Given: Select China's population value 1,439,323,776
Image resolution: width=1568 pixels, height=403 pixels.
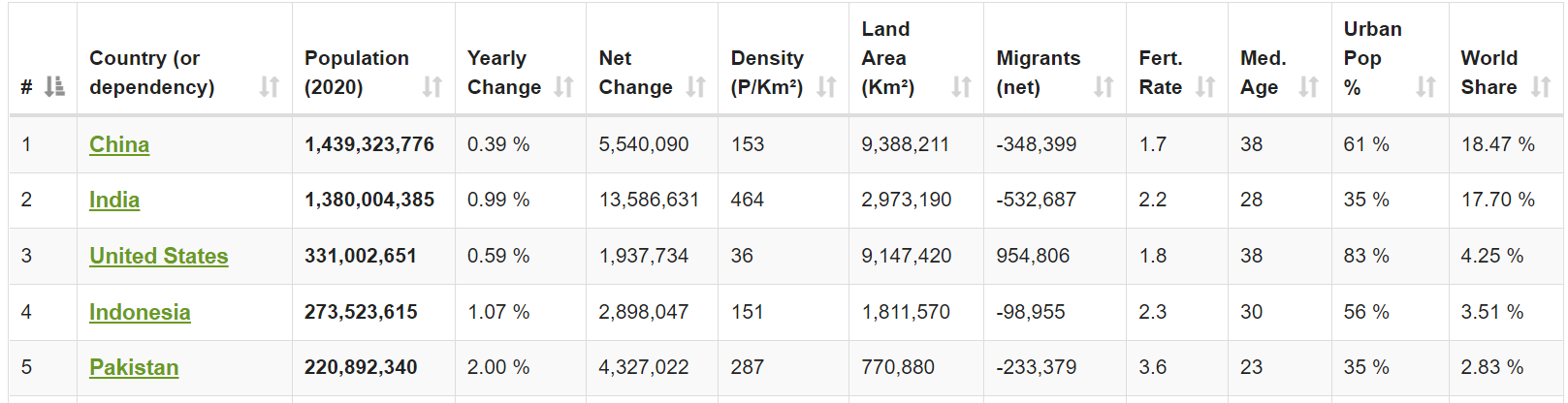Looking at the screenshot, I should 369,144.
